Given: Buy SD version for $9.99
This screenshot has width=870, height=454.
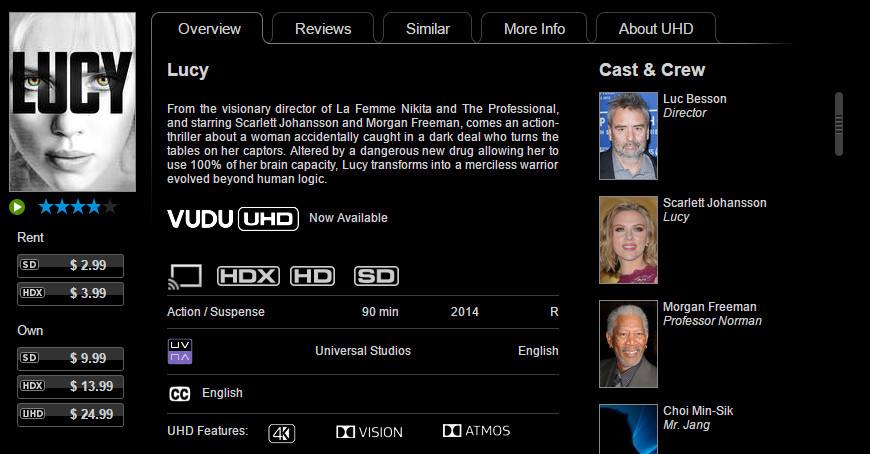Looking at the screenshot, I should point(70,359).
